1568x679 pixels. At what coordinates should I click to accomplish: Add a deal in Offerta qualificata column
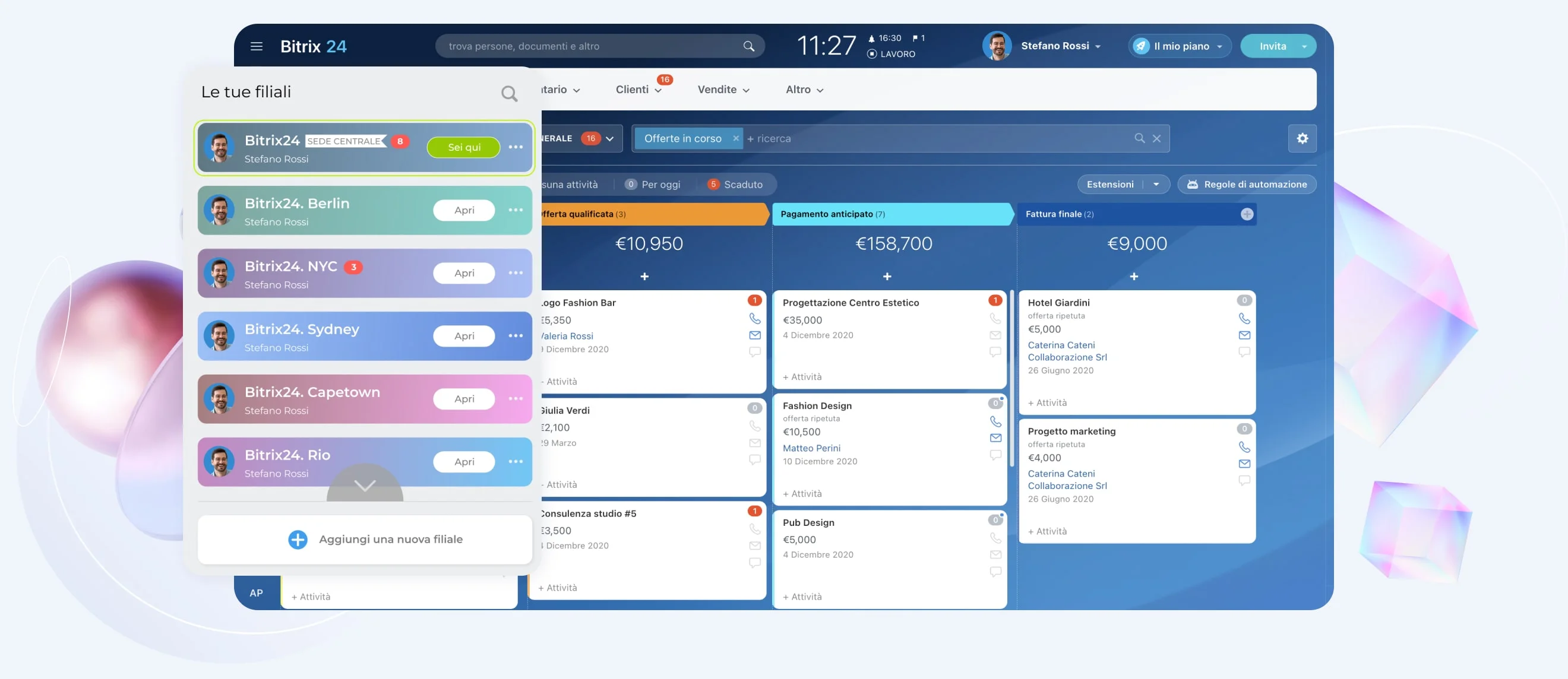point(644,277)
